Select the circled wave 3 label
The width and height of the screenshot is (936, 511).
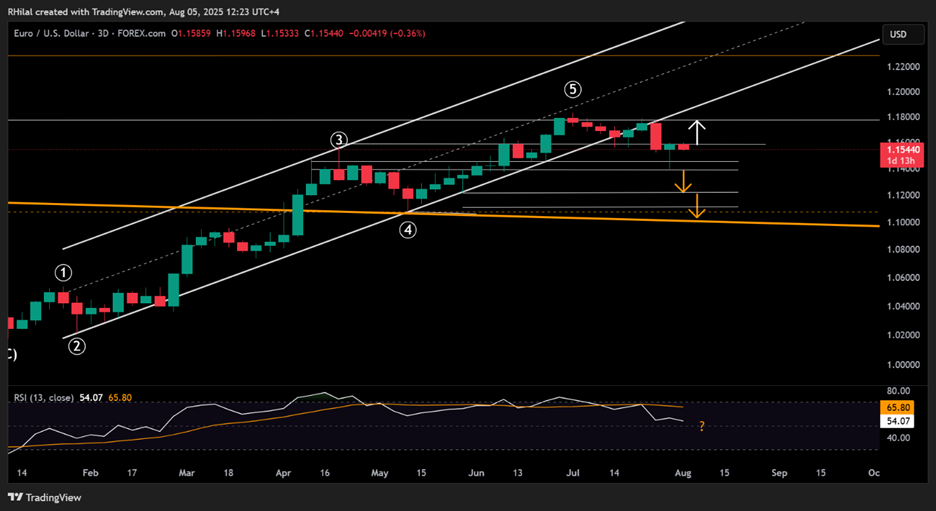click(x=340, y=140)
